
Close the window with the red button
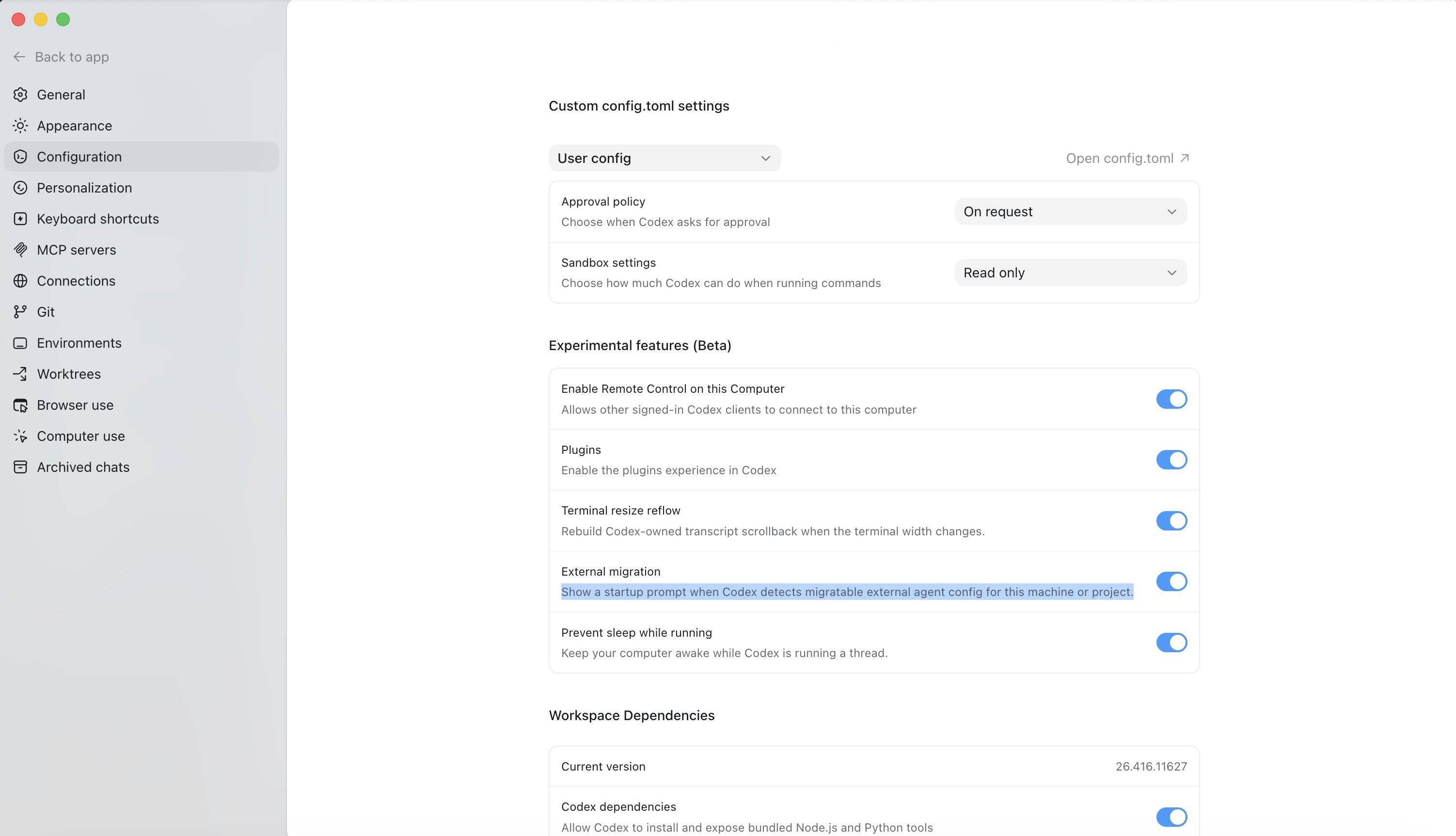point(18,19)
